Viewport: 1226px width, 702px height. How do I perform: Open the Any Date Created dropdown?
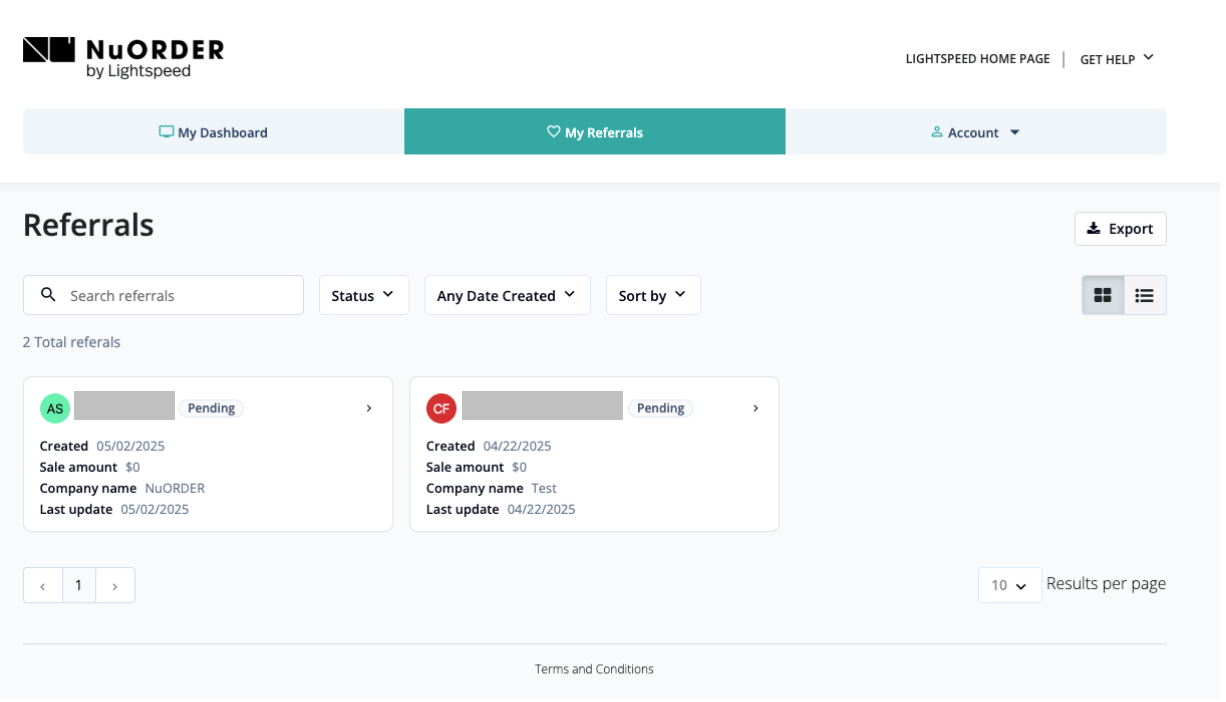pos(507,295)
